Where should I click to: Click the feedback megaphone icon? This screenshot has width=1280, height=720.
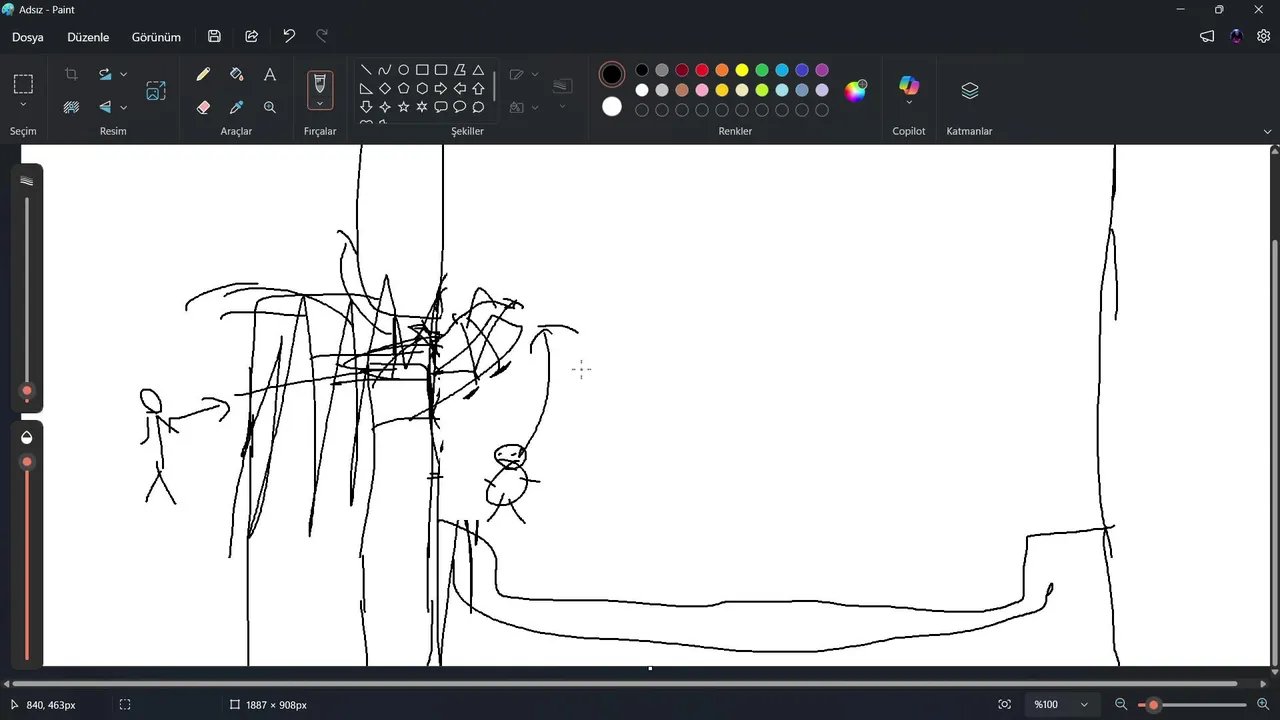[x=1207, y=36]
